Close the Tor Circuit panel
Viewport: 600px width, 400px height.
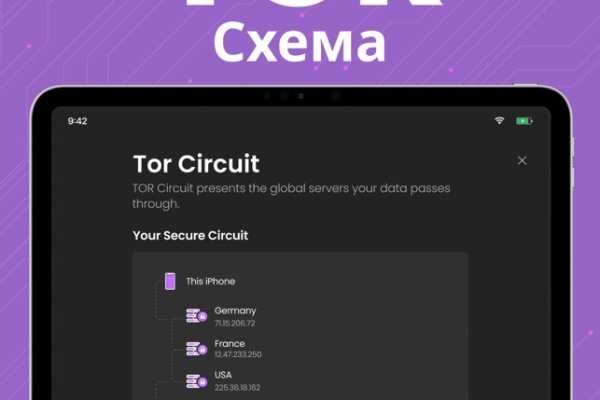pos(522,160)
